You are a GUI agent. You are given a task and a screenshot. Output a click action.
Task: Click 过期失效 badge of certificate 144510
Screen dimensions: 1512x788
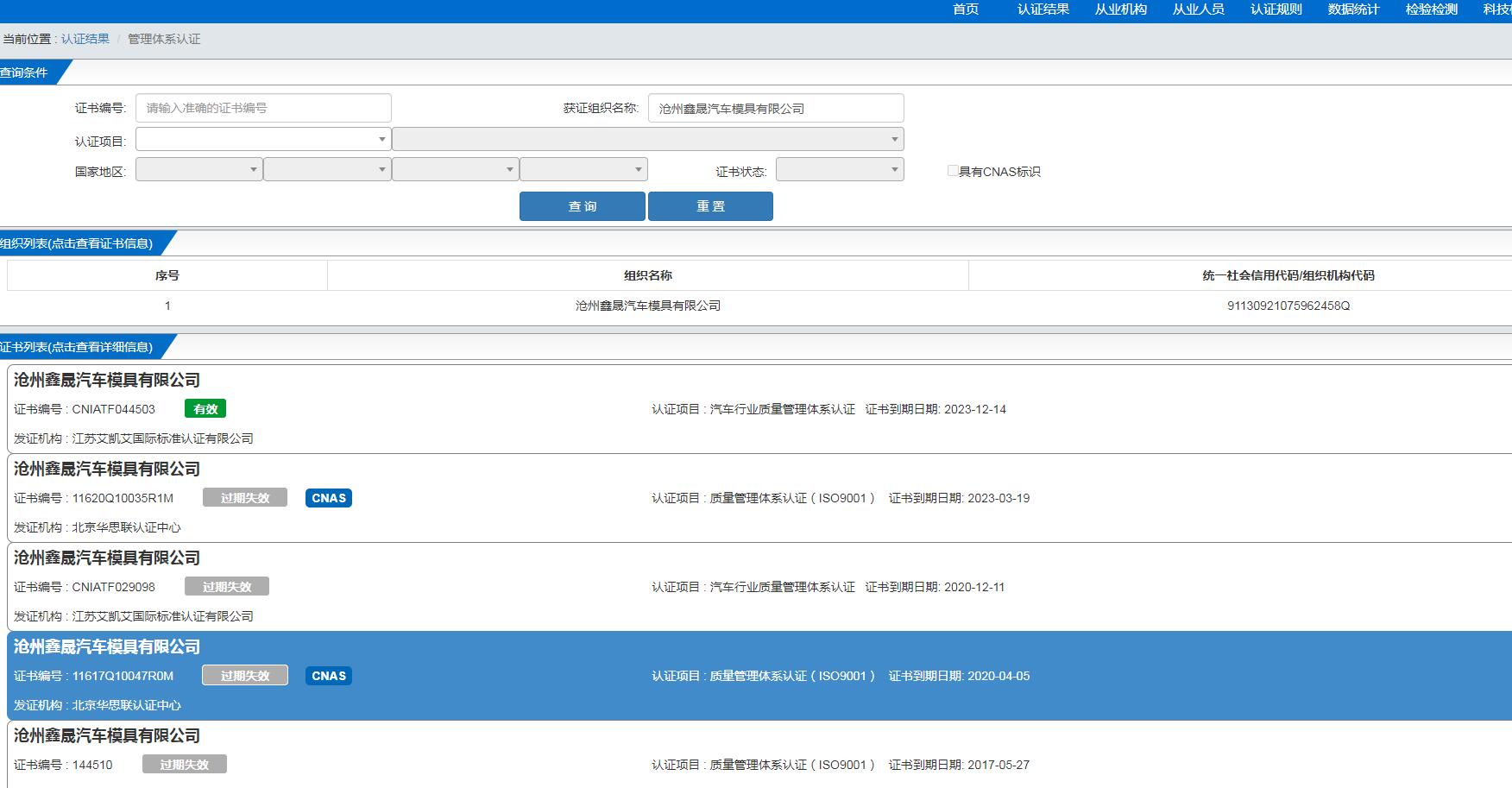[185, 765]
